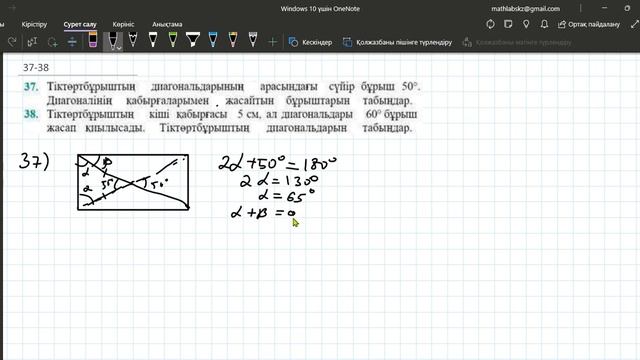The image size is (640, 360).
Task: Click Қолжазбаны пішінге түрлендіру button
Action: pyautogui.click(x=398, y=42)
